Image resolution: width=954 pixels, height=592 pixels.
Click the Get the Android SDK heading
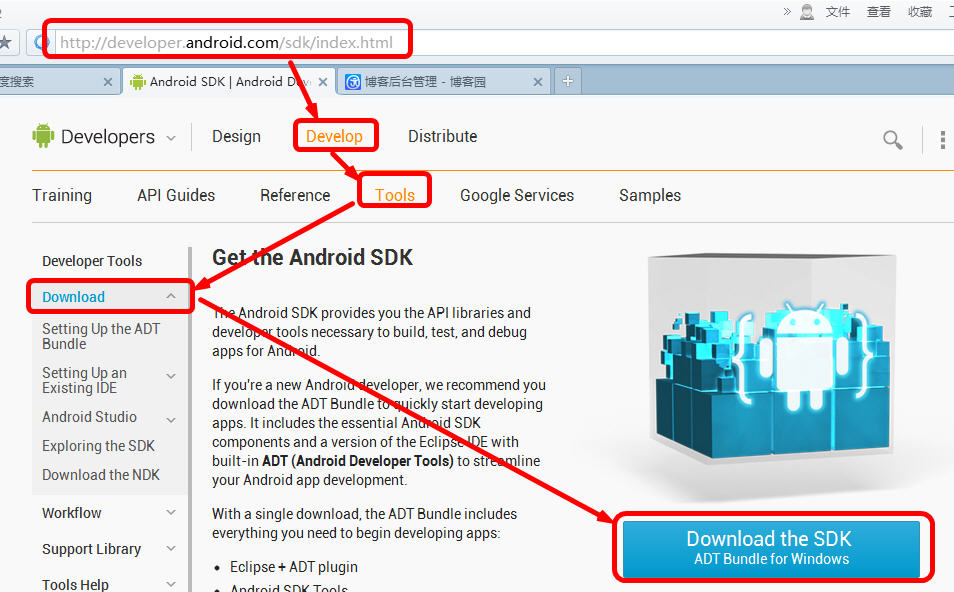pyautogui.click(x=312, y=257)
